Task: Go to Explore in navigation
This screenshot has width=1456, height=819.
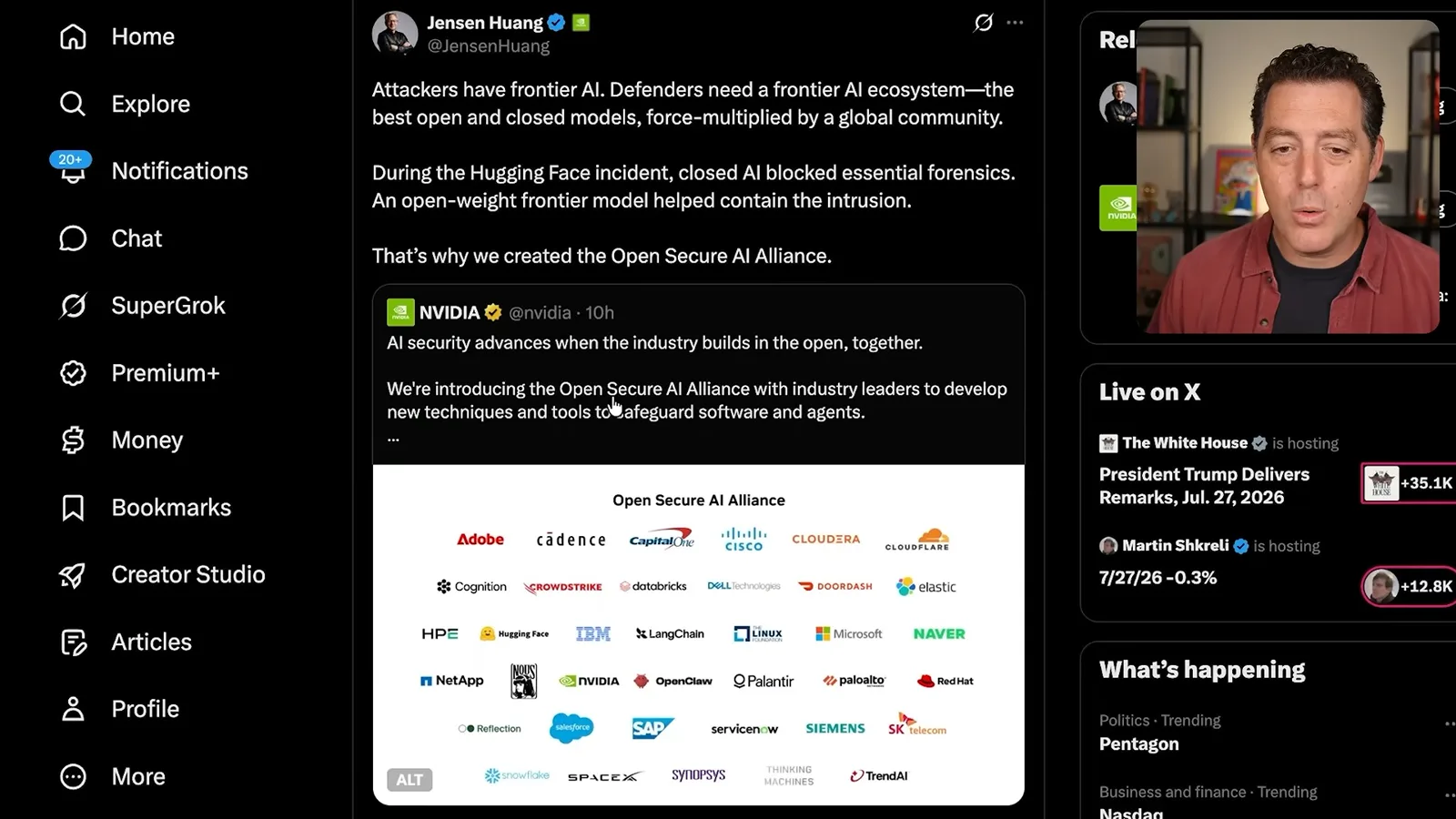Action: pyautogui.click(x=151, y=104)
